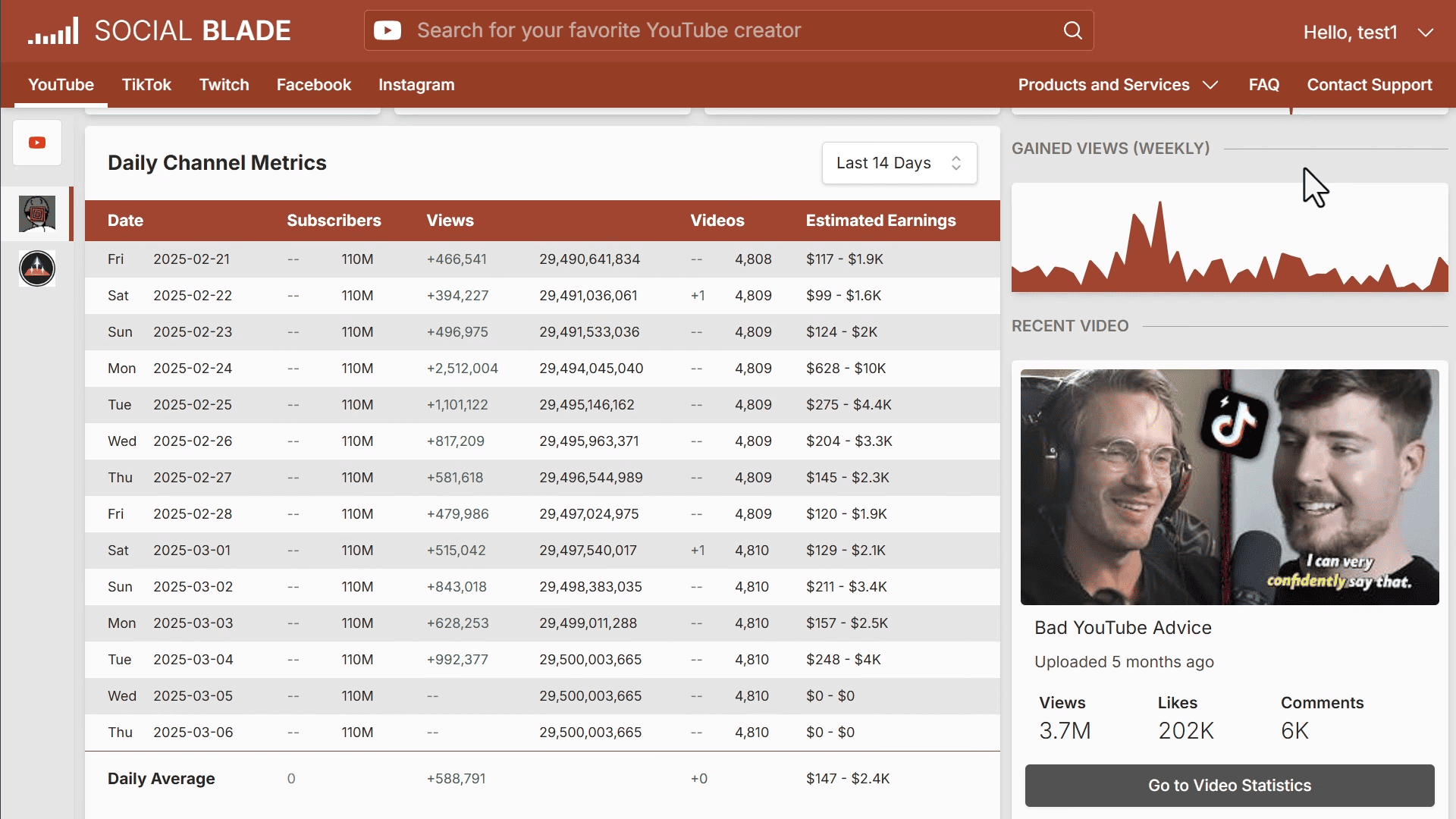Open the YouTube icon in left sidebar

coord(37,143)
